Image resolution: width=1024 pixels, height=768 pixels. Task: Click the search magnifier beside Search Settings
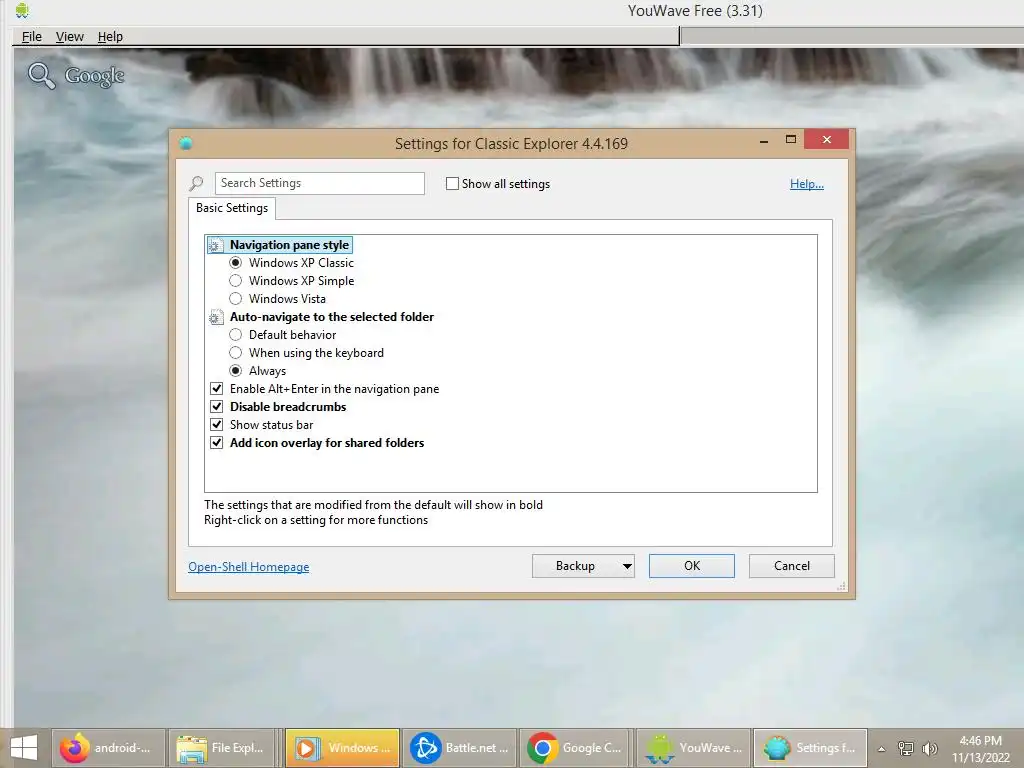point(197,184)
